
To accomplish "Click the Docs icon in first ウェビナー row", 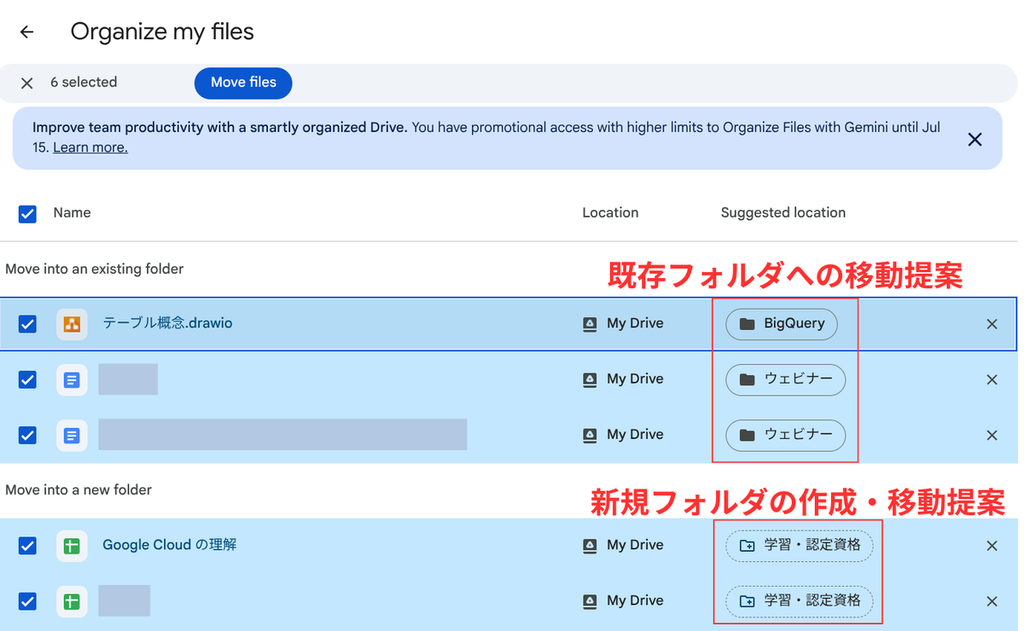I will [72, 380].
